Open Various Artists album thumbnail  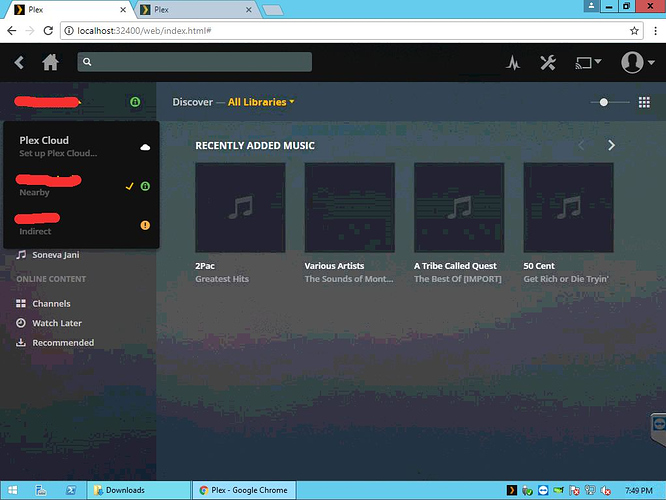(x=350, y=208)
